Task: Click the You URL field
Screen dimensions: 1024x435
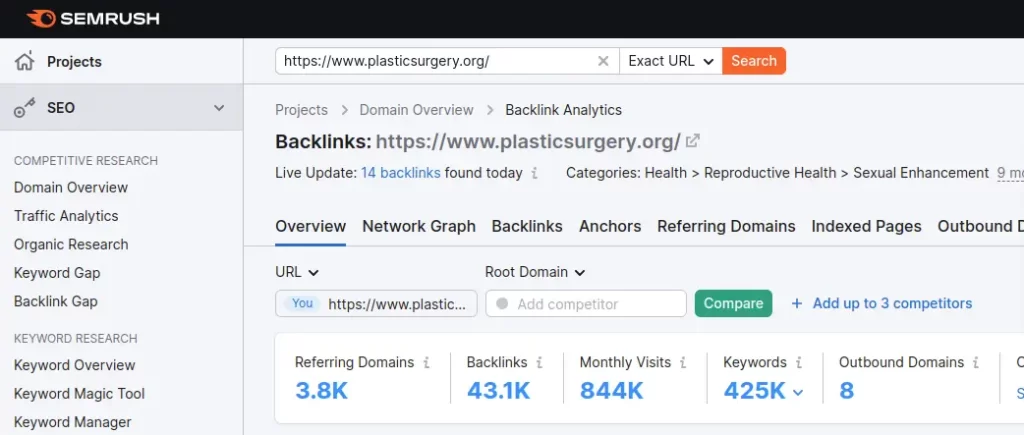Action: pyautogui.click(x=376, y=304)
